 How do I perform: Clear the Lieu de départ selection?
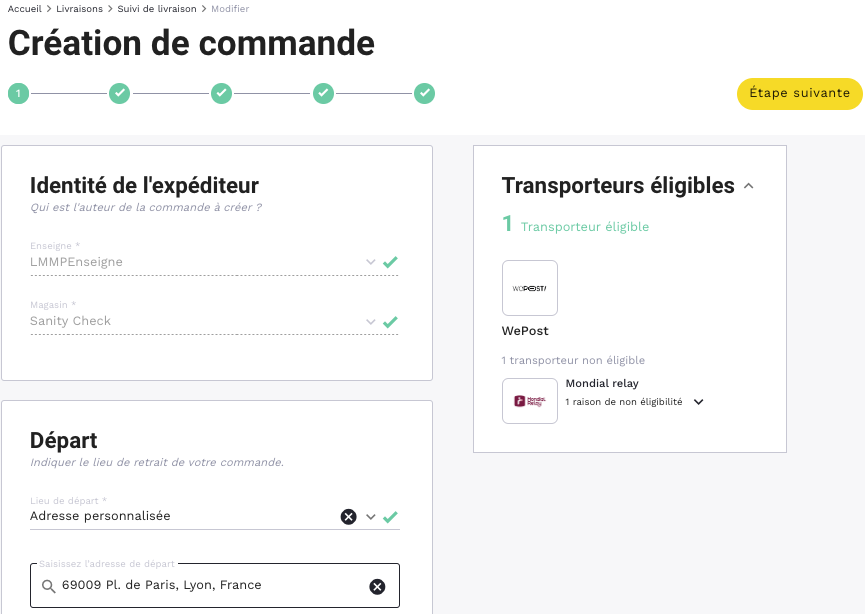click(x=348, y=517)
